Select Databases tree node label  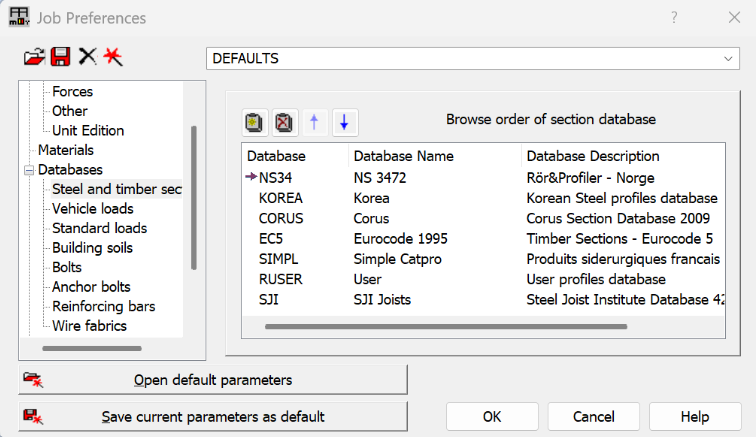(70, 170)
